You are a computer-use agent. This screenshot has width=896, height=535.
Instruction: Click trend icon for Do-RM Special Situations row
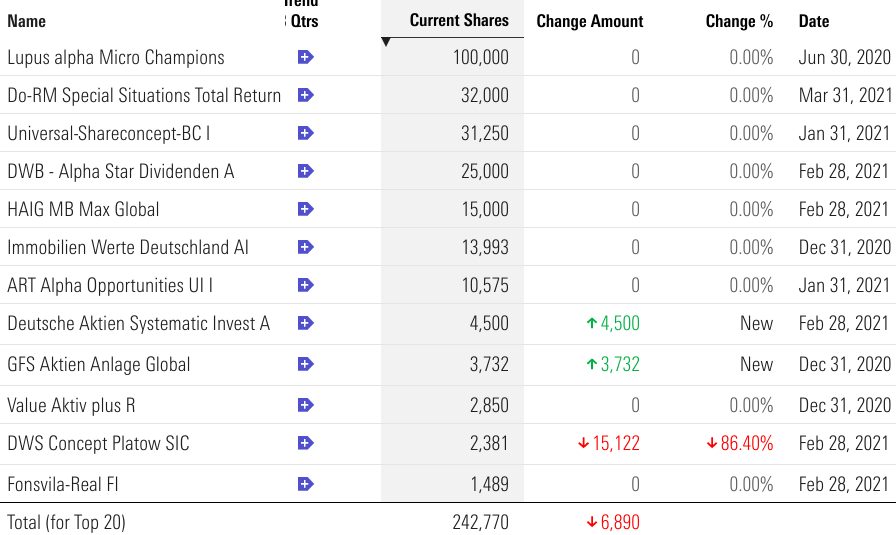306,95
